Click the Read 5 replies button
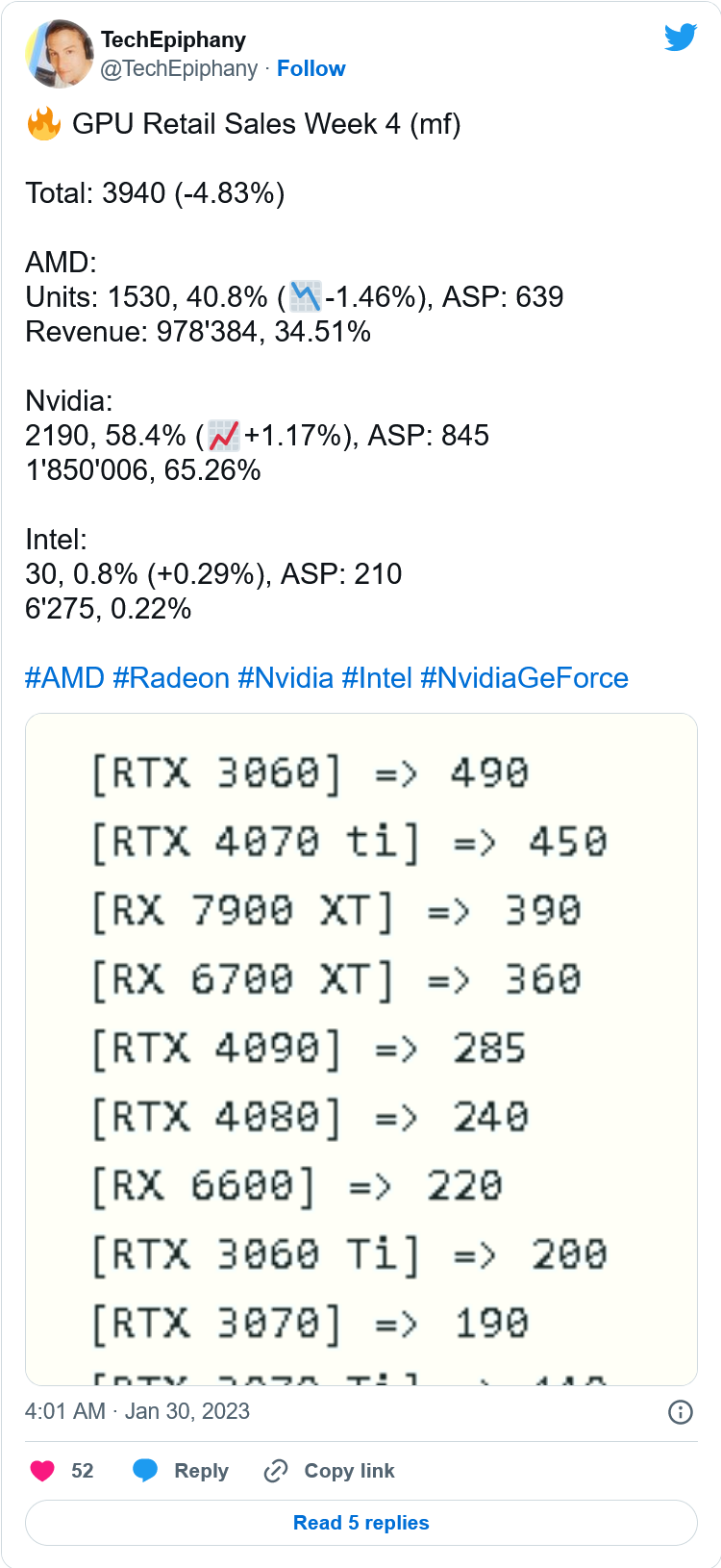 (361, 1523)
